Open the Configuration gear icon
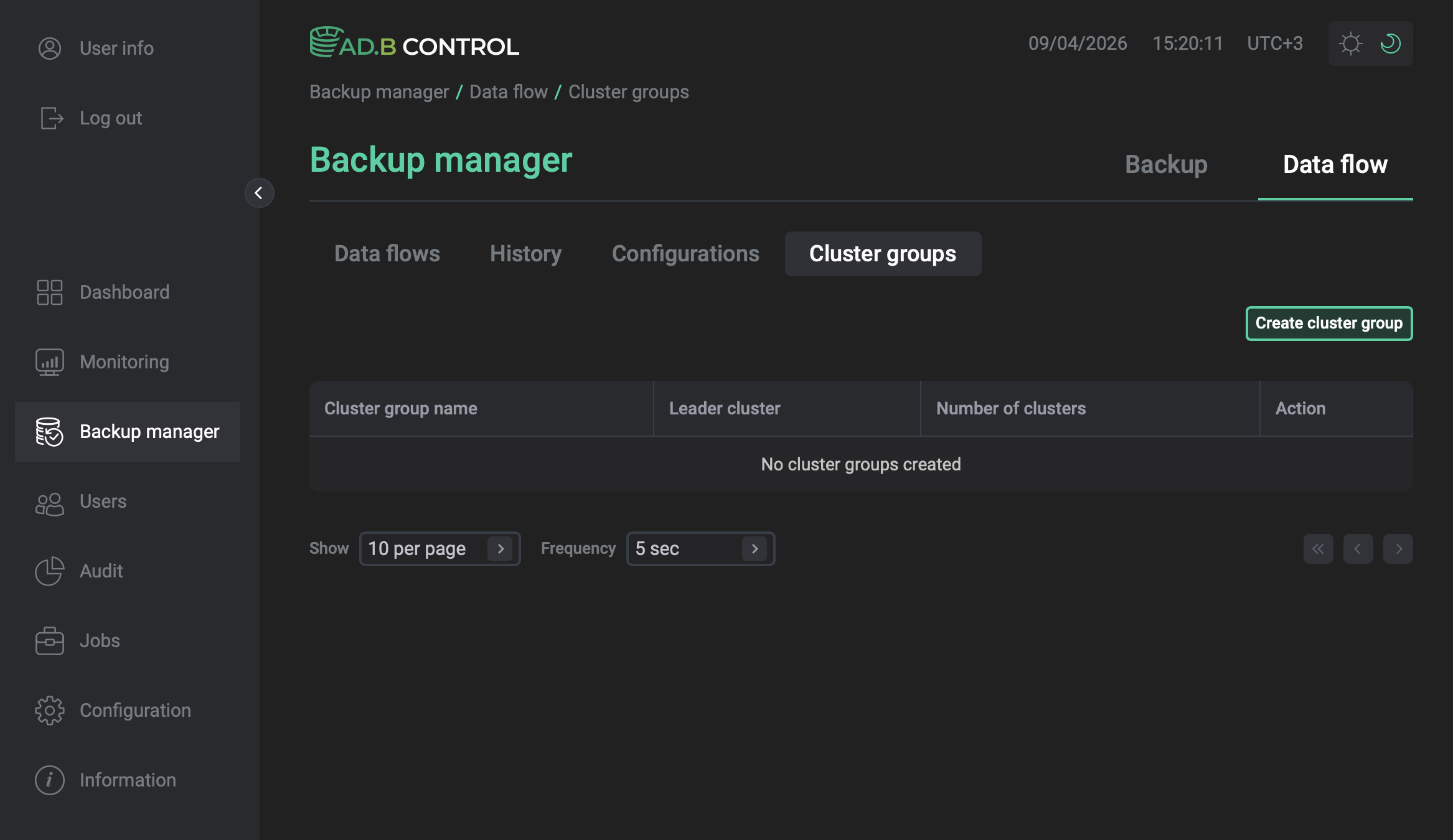The height and width of the screenshot is (840, 1453). 50,711
